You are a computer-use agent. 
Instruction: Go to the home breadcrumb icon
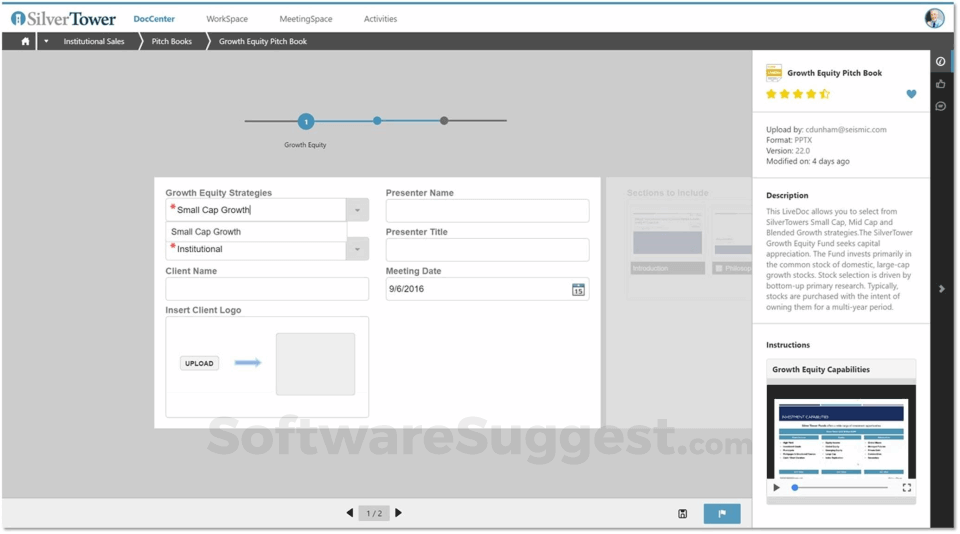(x=25, y=42)
